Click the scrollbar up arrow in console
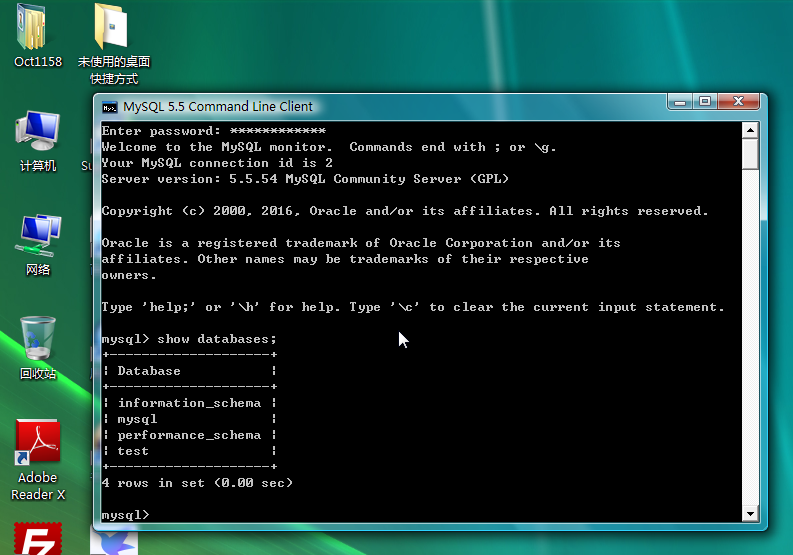This screenshot has width=793, height=555. click(x=750, y=130)
